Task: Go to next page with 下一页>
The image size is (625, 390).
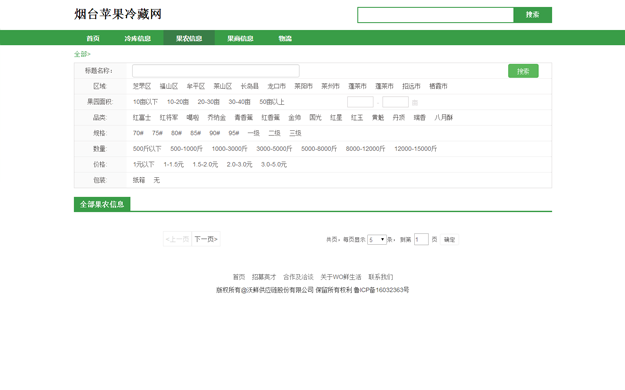Action: [206, 239]
